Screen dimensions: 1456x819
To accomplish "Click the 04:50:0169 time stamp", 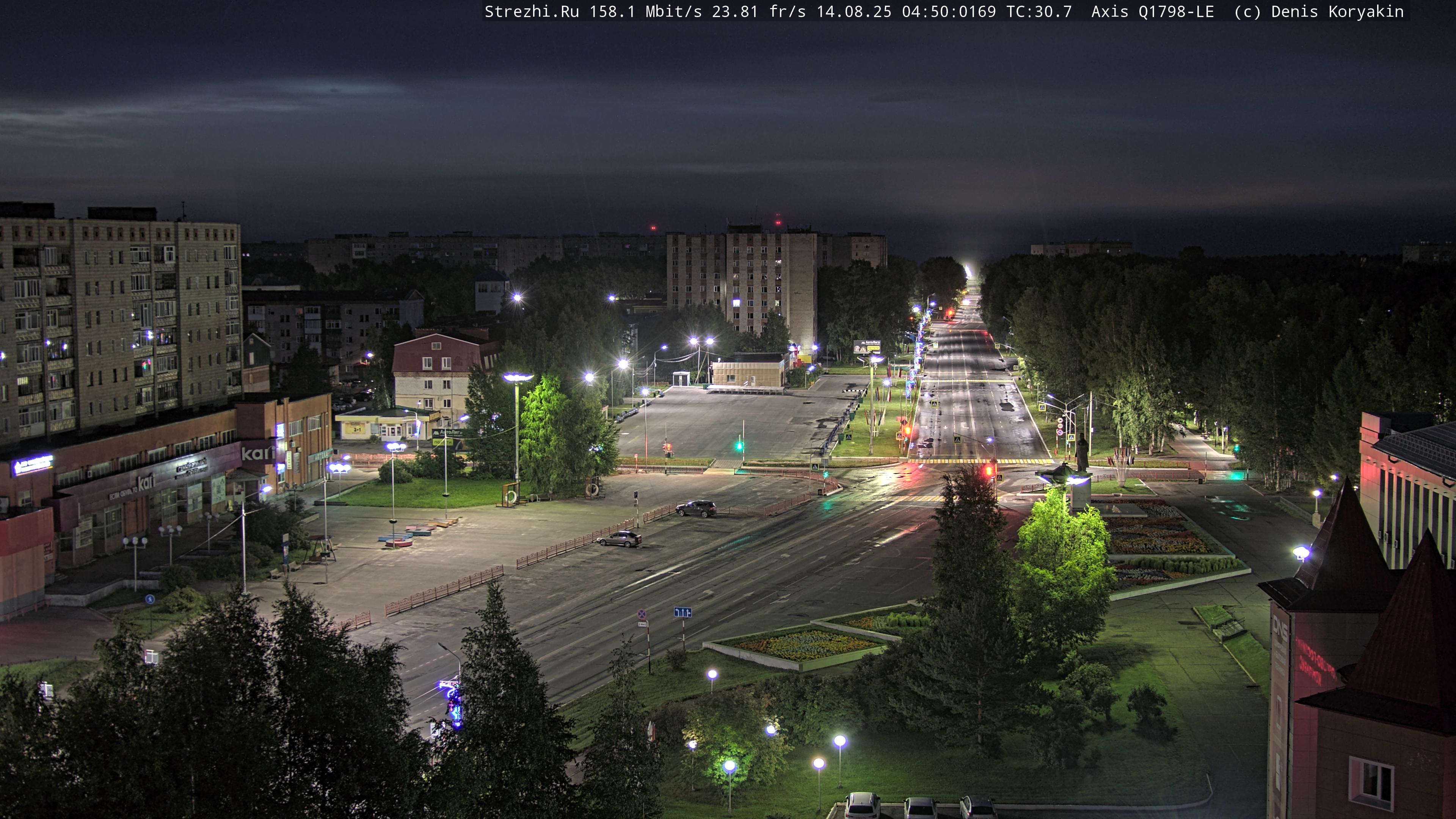I will (x=948, y=12).
